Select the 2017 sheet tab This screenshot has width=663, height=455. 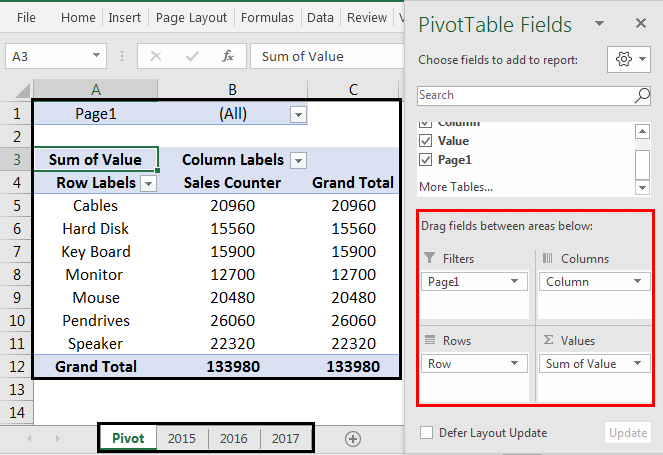coord(285,439)
